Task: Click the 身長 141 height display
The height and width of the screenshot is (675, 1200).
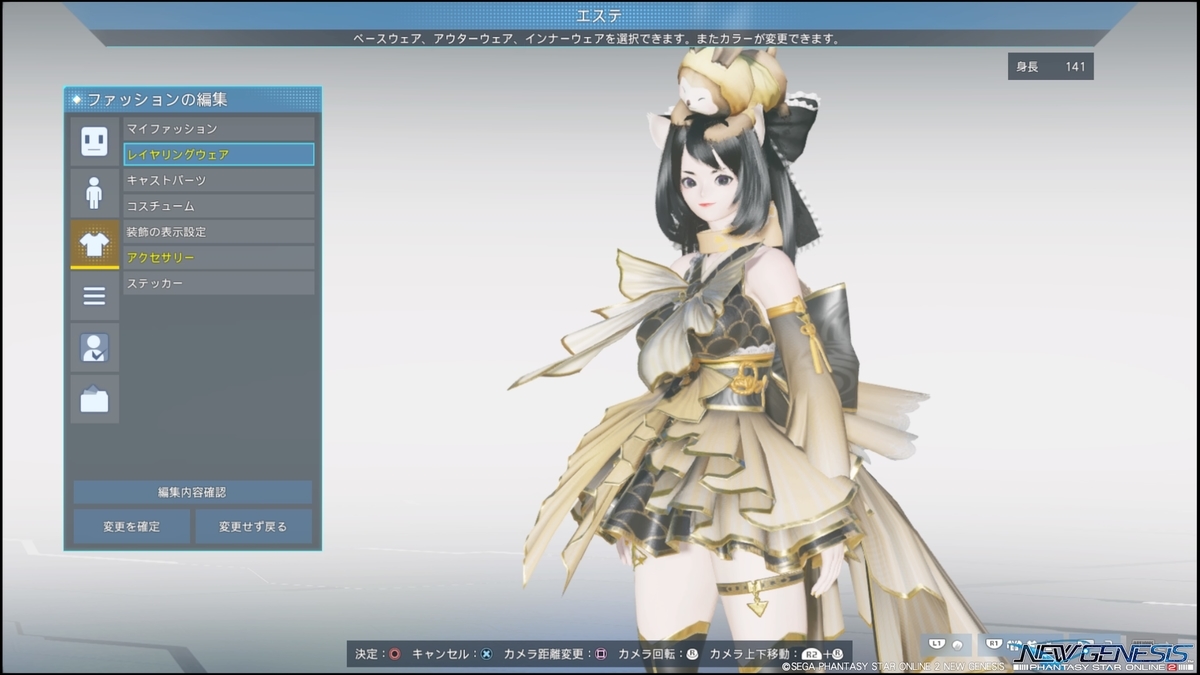Action: 1050,67
